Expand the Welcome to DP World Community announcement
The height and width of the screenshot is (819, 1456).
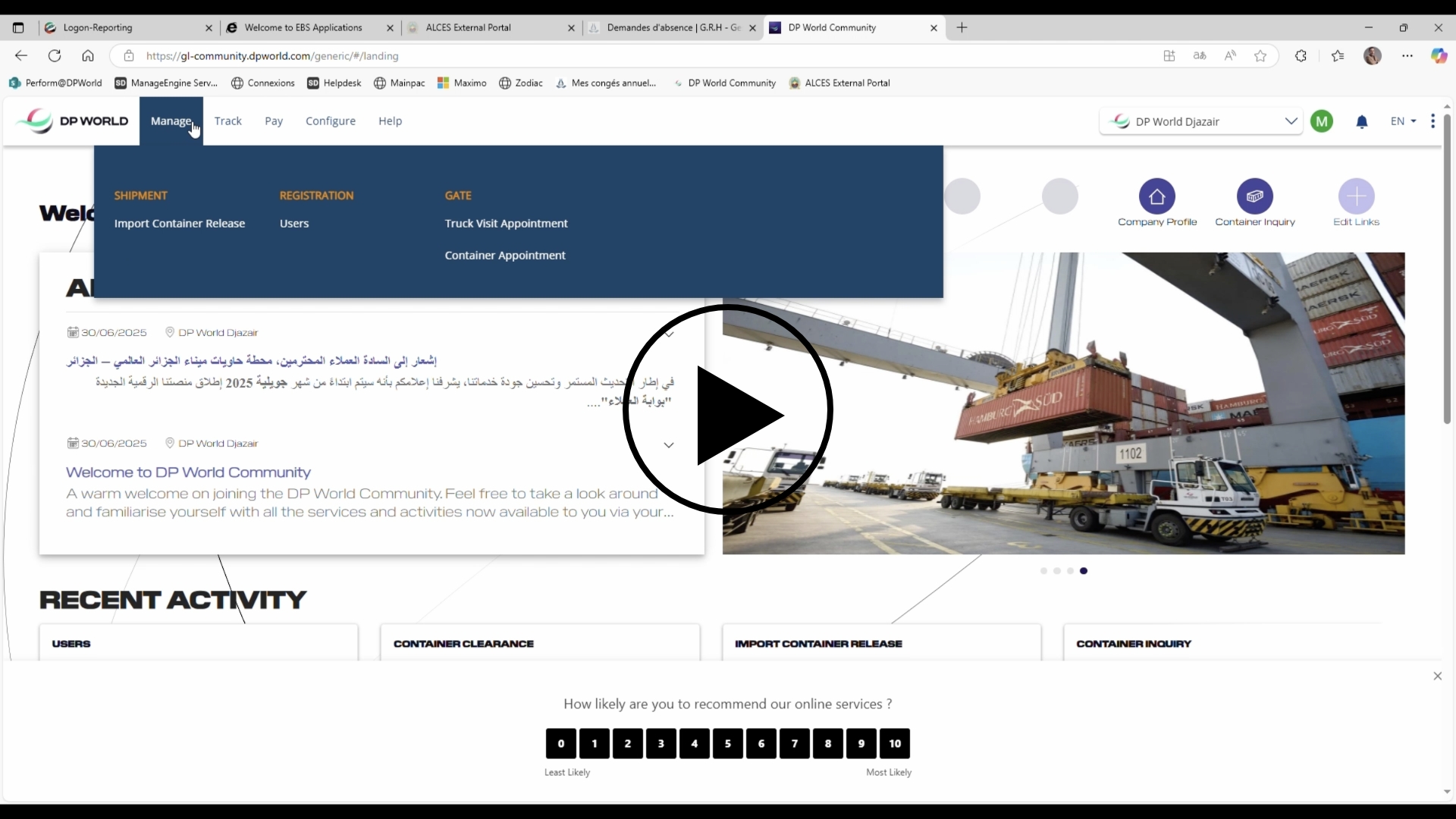tap(669, 445)
